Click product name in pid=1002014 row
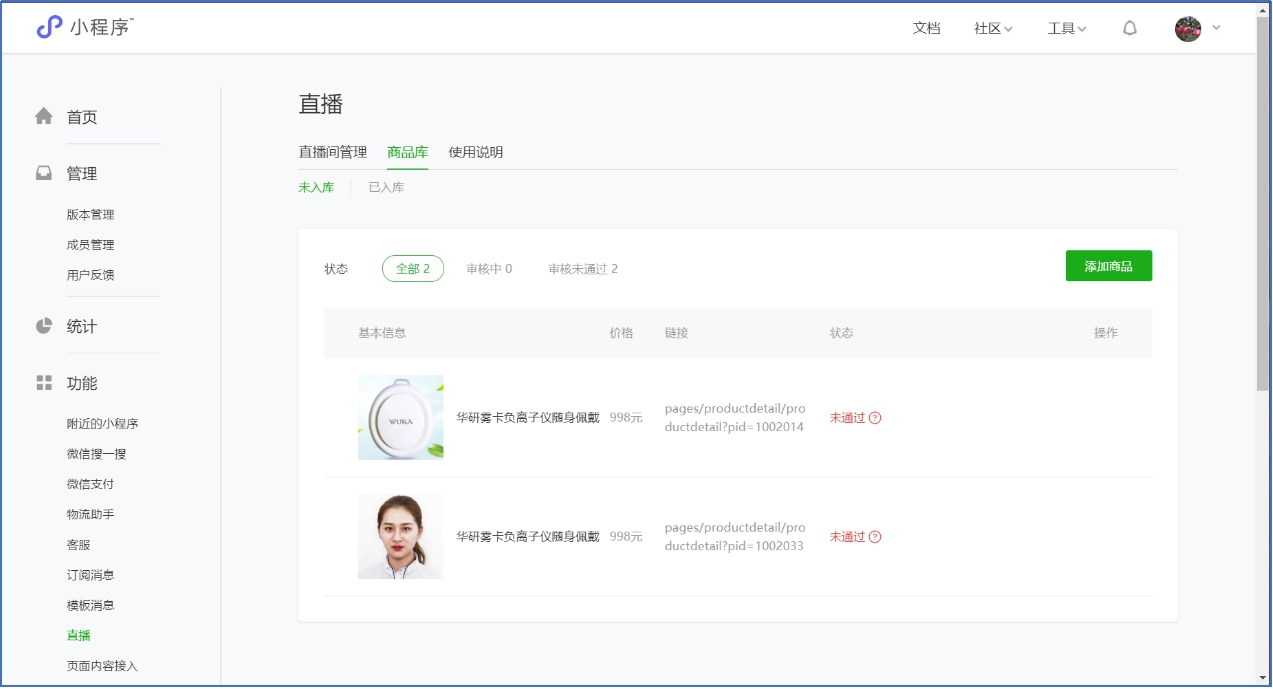 pos(528,418)
